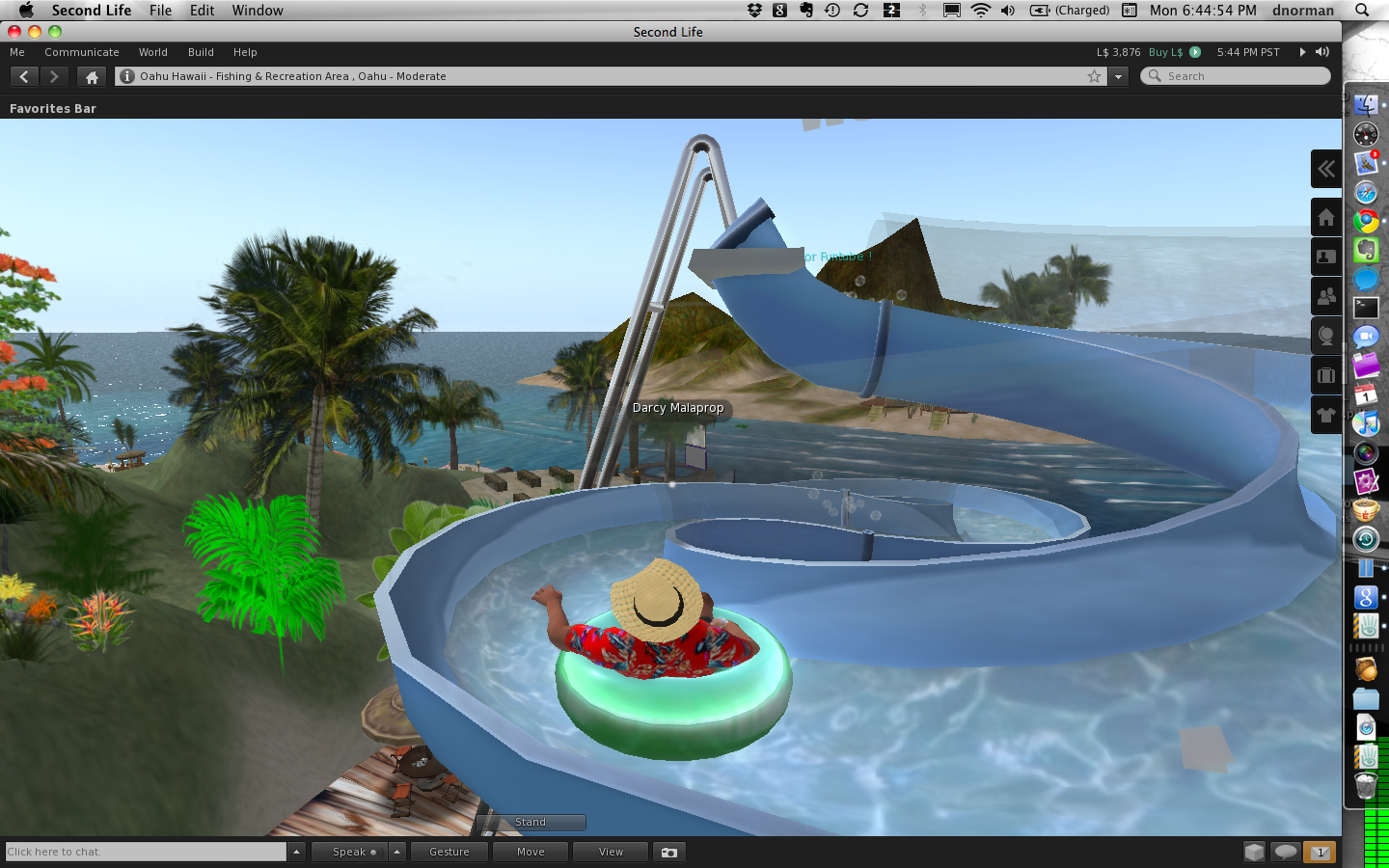The image size is (1389, 868).
Task: Open the Second Life application menu
Action: pos(92,11)
